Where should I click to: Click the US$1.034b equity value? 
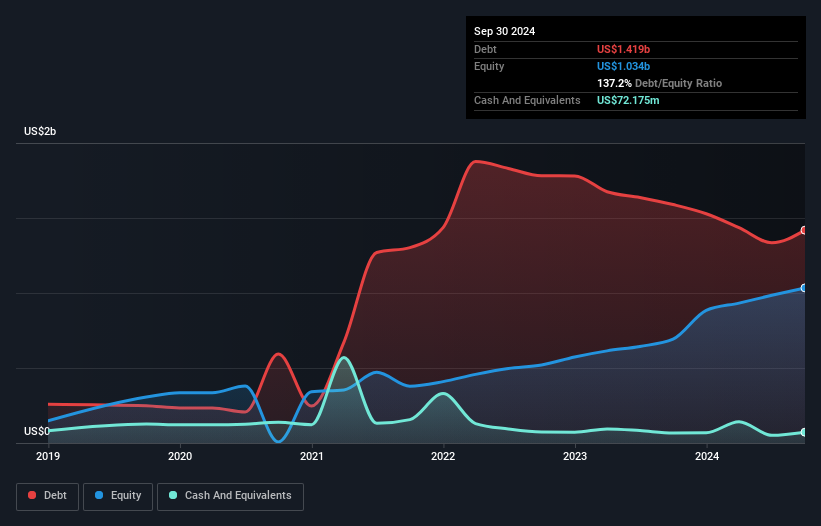coord(623,66)
